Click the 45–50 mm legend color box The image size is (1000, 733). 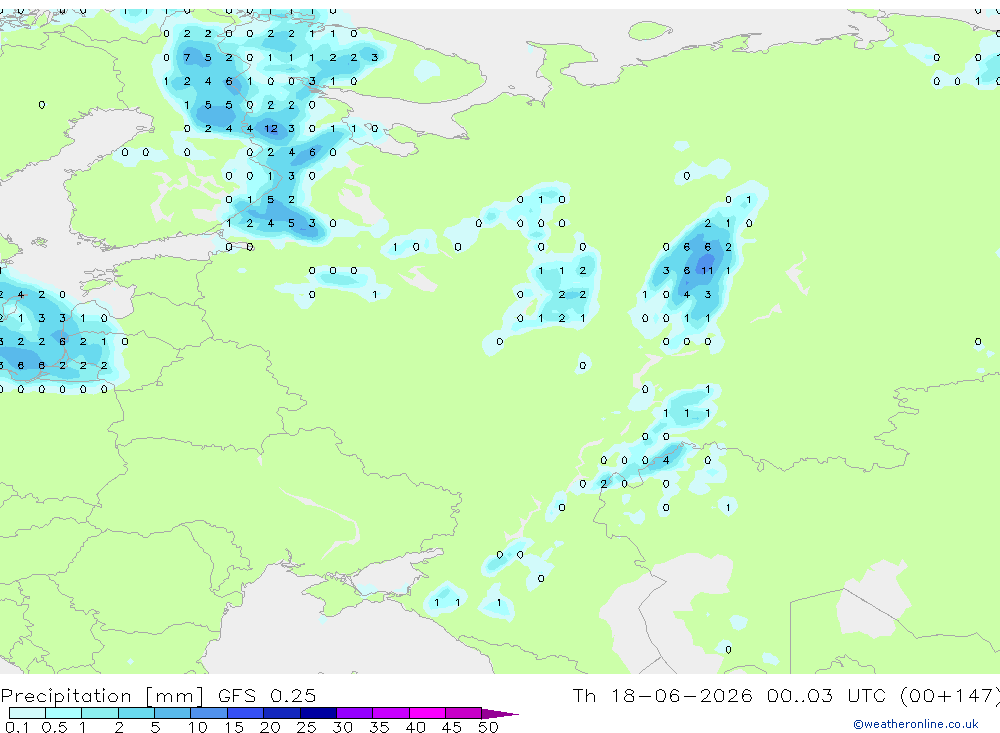tap(464, 713)
